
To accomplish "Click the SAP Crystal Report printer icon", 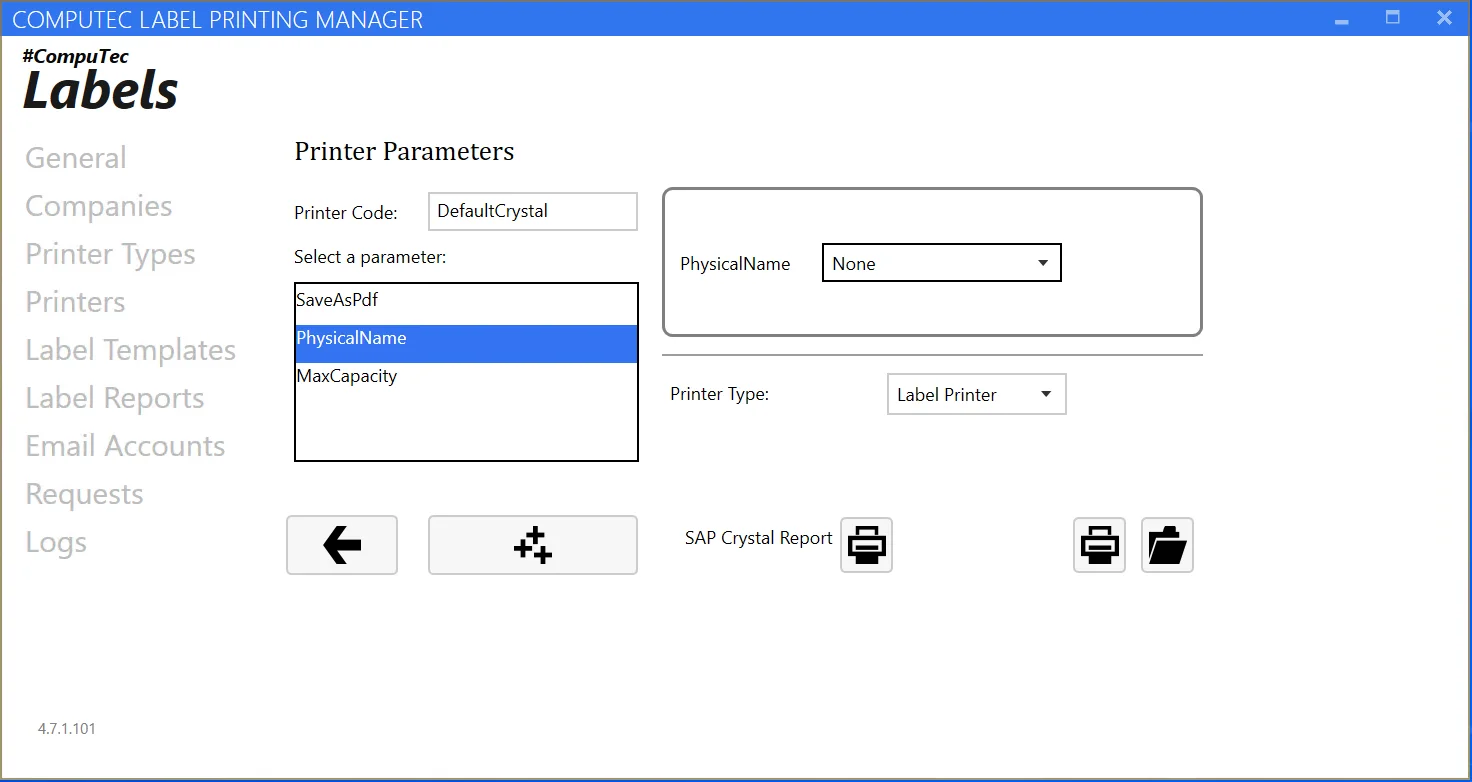I will (x=866, y=545).
